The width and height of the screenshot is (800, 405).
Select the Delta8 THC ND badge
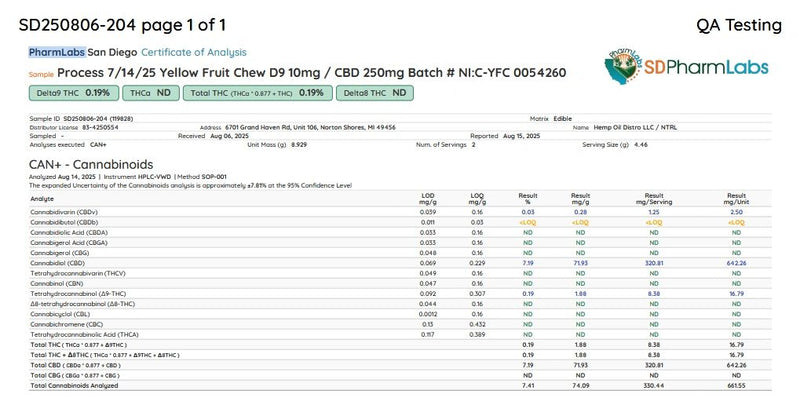[375, 93]
